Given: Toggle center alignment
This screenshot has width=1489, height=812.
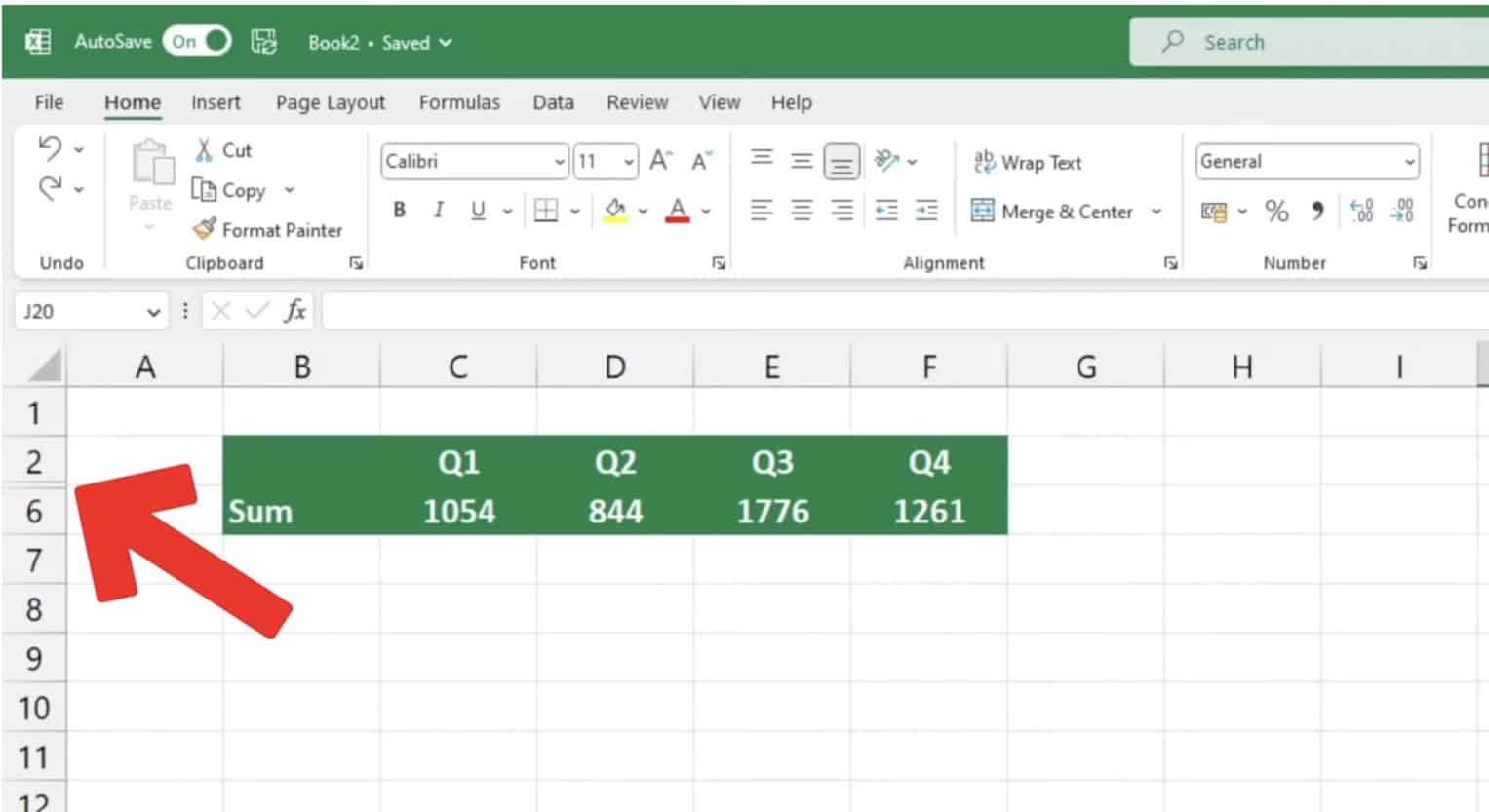Looking at the screenshot, I should [x=801, y=210].
